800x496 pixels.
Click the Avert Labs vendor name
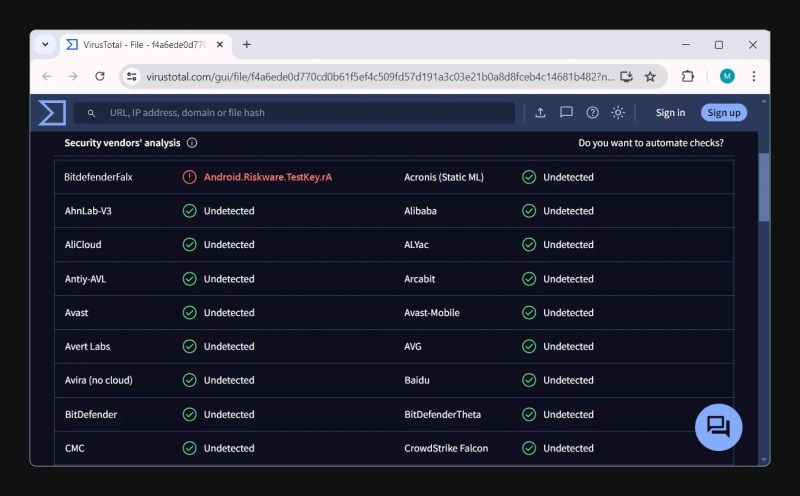pos(87,346)
